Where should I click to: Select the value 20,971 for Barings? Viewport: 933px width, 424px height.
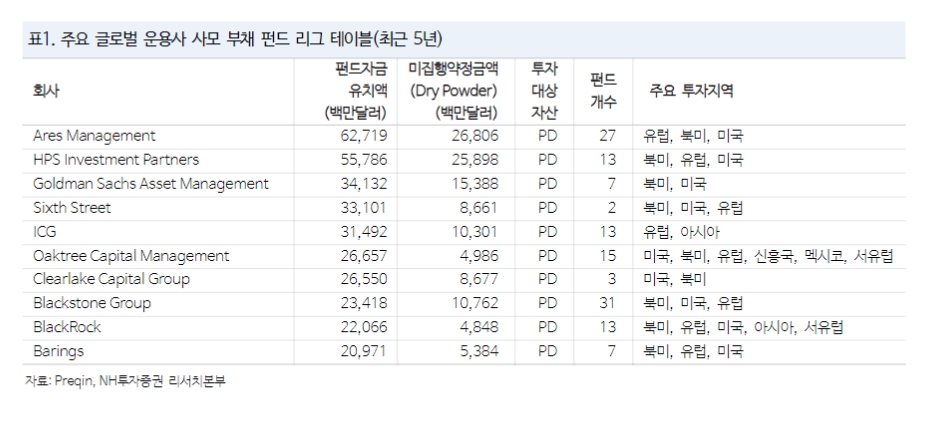pyautogui.click(x=364, y=351)
